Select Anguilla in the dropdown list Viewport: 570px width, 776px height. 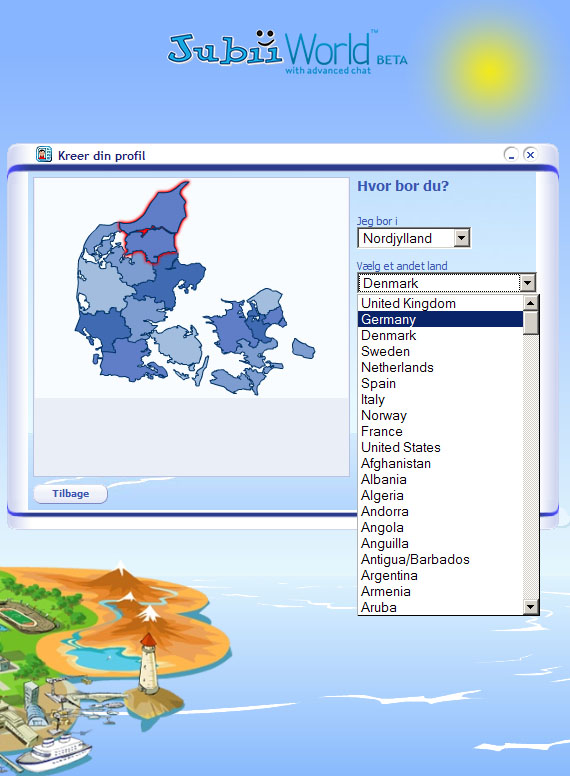pos(440,543)
